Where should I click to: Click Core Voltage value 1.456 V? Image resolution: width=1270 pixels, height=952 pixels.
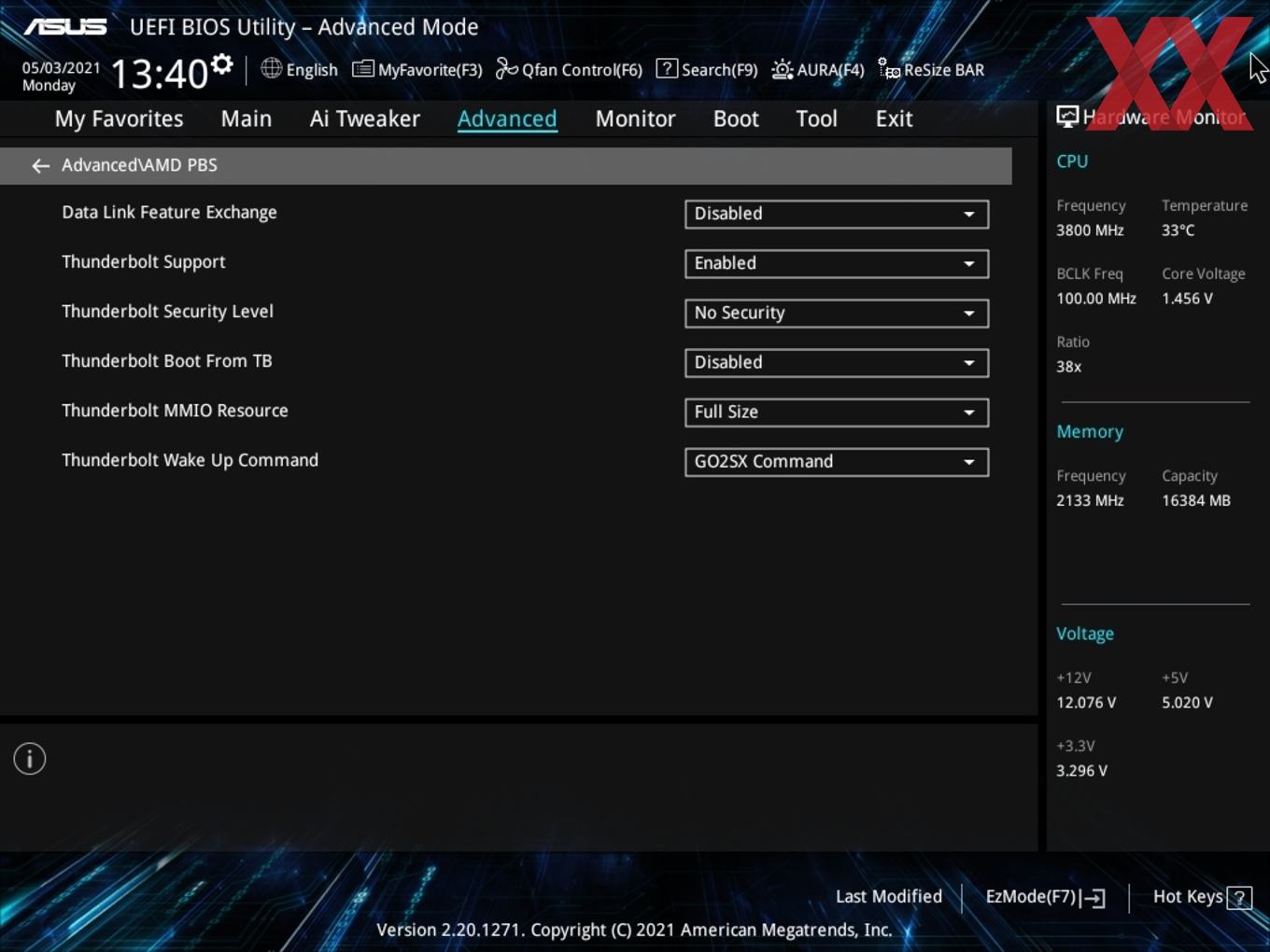click(x=1187, y=299)
